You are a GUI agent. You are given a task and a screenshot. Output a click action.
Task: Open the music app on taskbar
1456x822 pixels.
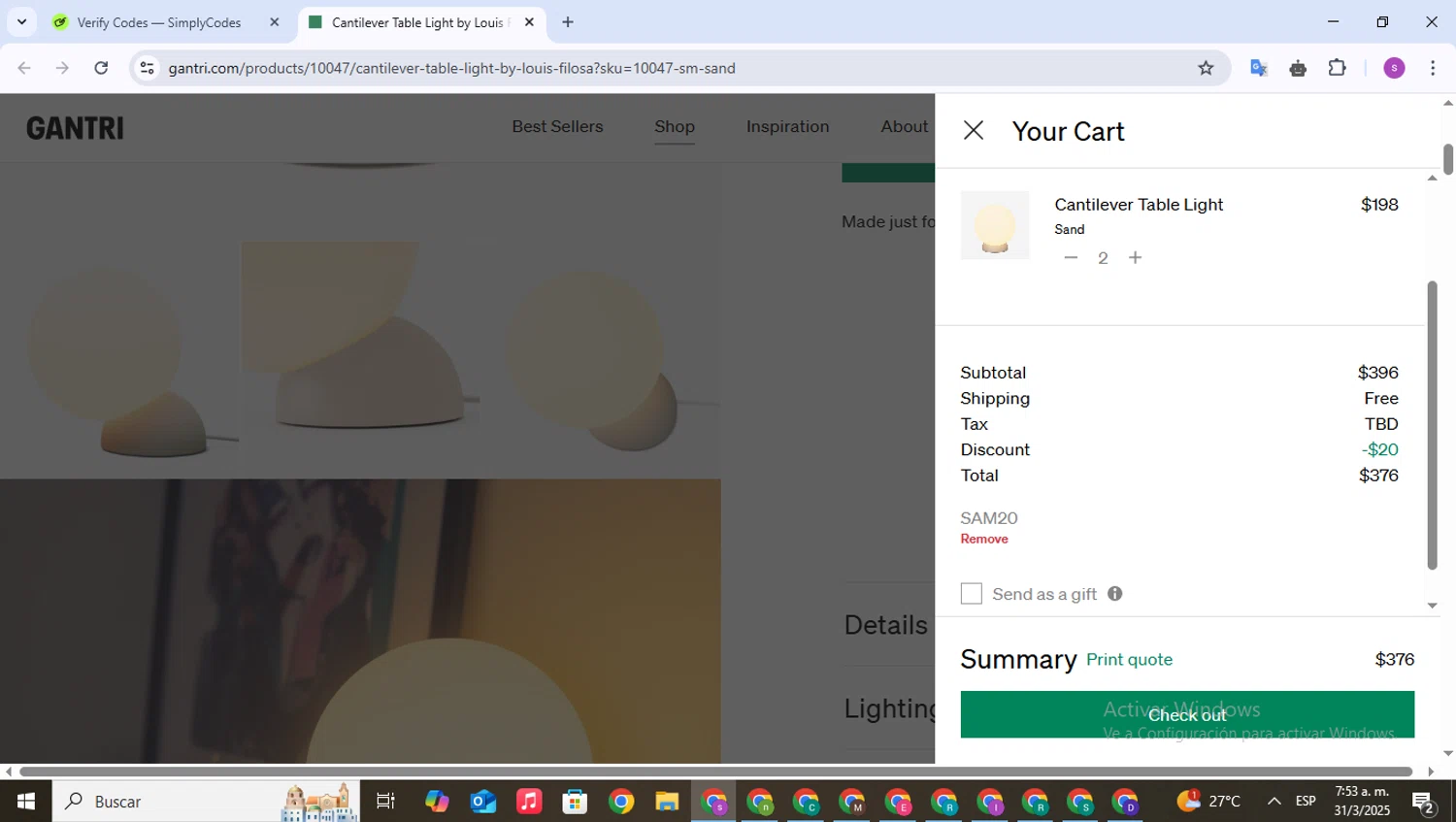[x=529, y=801]
